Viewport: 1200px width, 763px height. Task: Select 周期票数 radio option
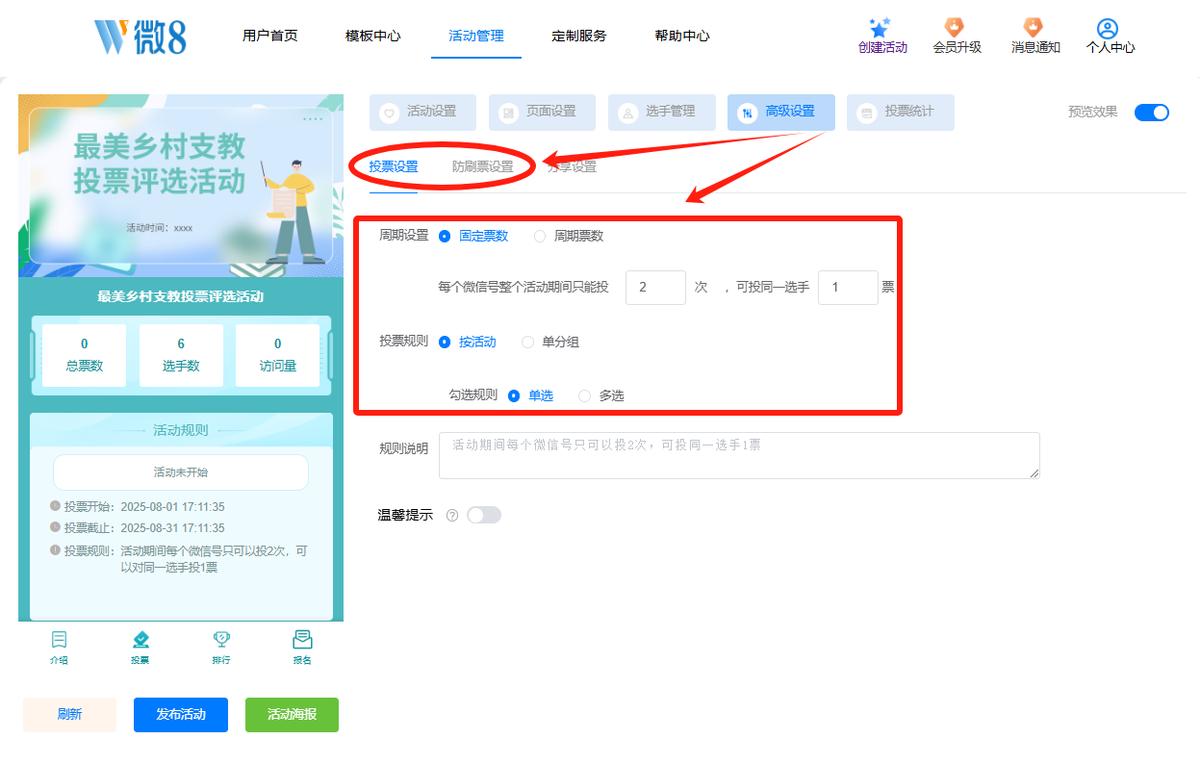[x=569, y=236]
